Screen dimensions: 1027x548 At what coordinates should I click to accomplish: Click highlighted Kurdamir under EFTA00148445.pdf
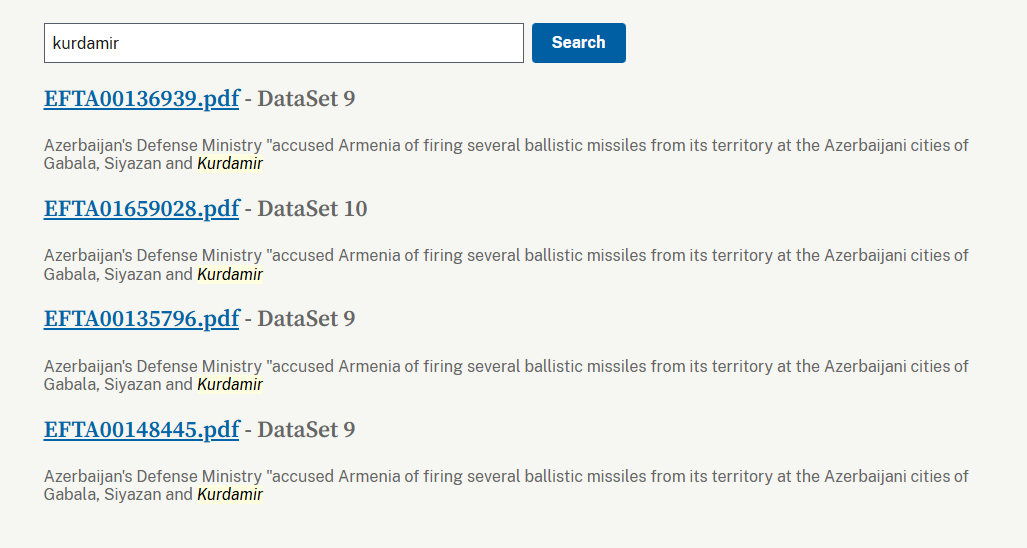[x=230, y=494]
